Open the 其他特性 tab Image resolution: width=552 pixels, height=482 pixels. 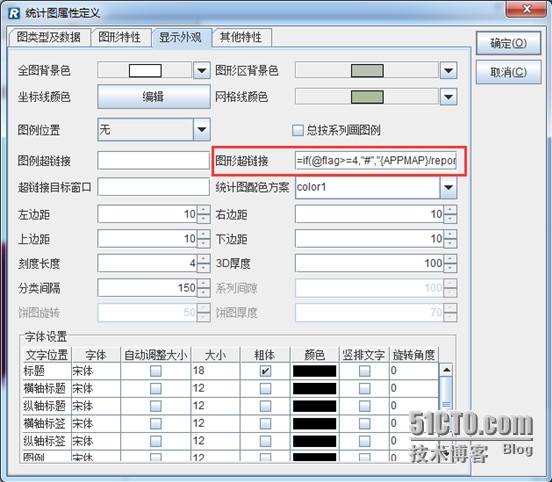pyautogui.click(x=241, y=37)
